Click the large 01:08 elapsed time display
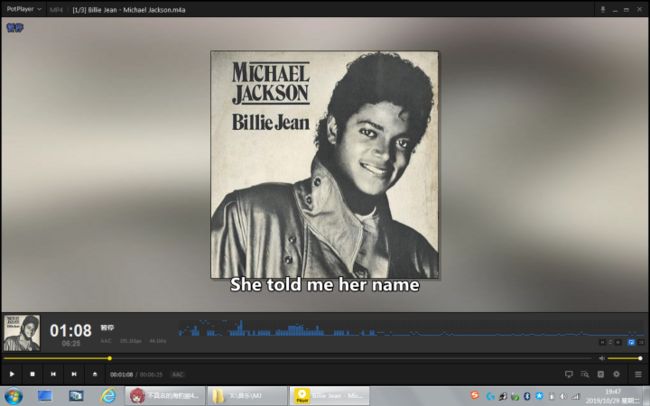 [70, 331]
